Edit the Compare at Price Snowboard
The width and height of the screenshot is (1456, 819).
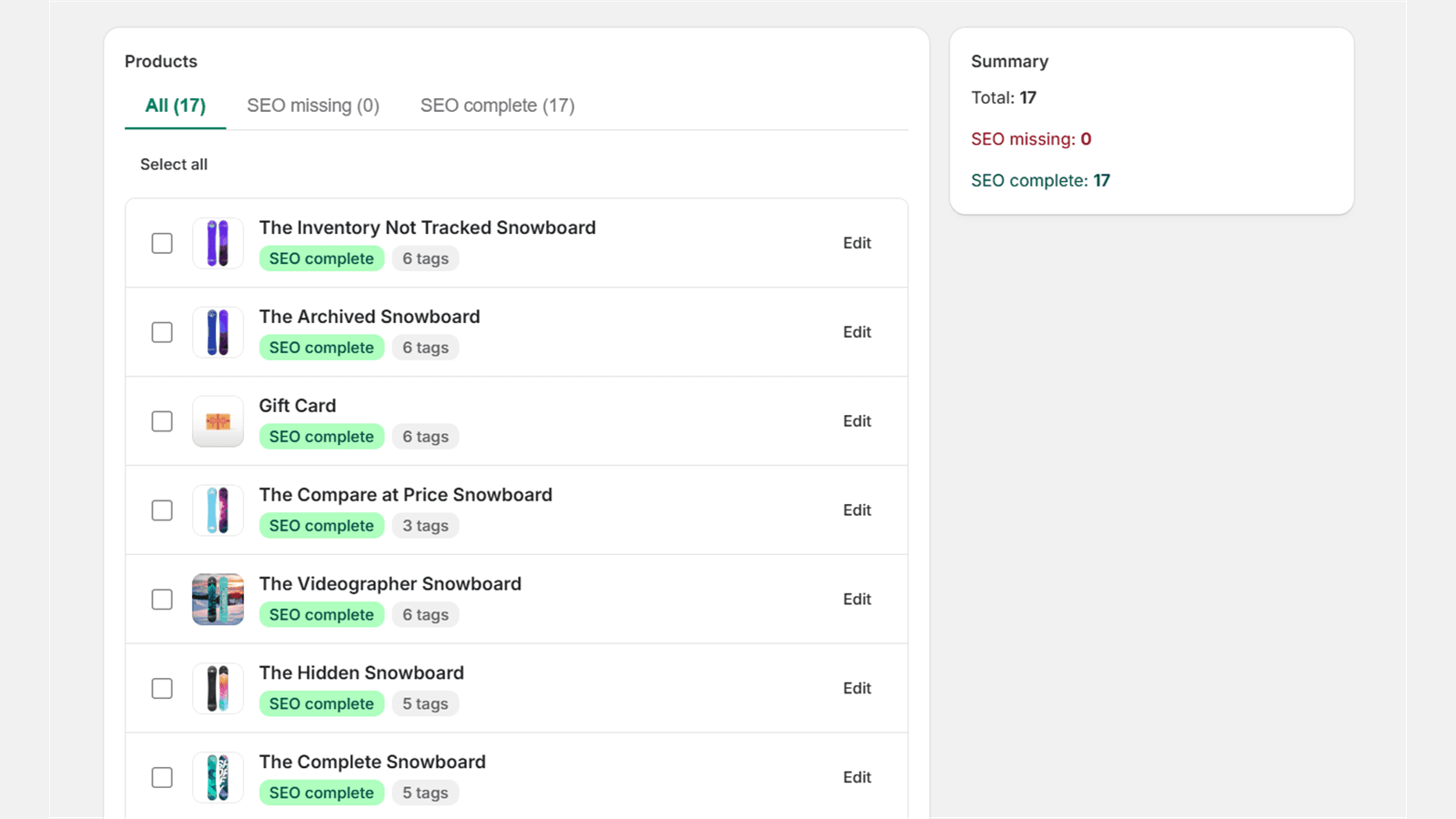(x=857, y=511)
